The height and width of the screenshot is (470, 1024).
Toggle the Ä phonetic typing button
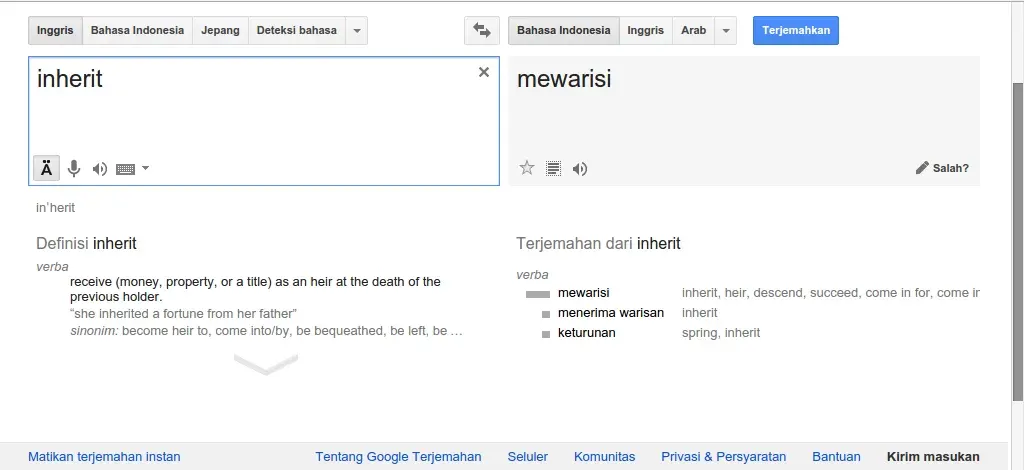click(x=46, y=169)
